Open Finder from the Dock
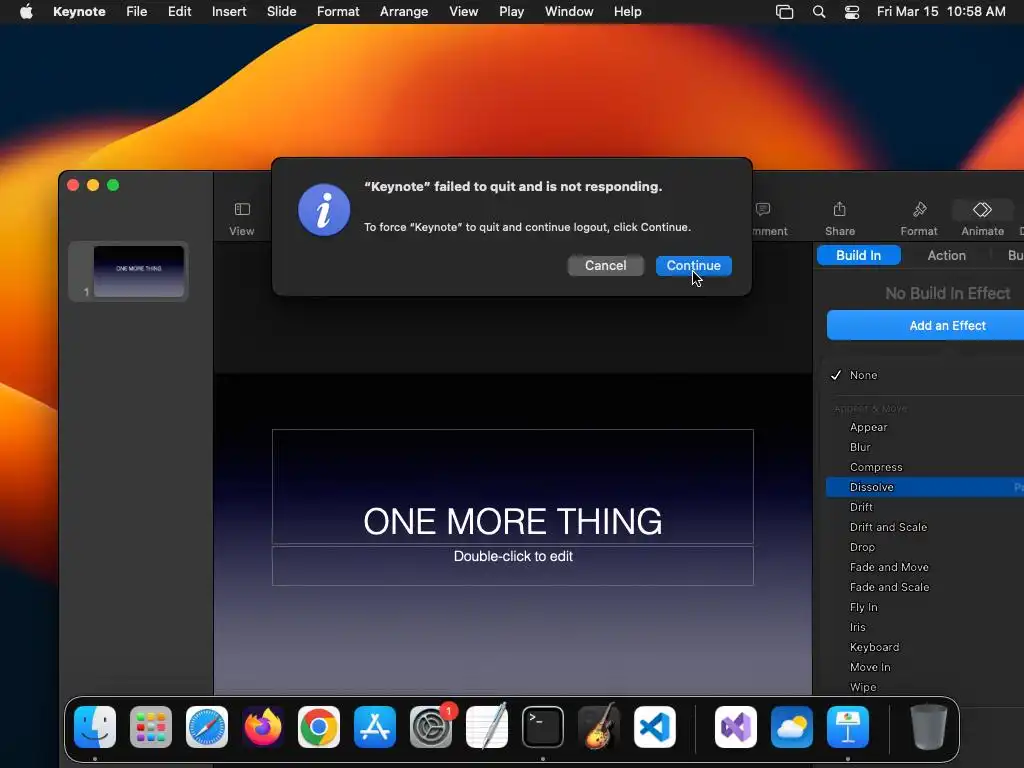The image size is (1024, 768). pyautogui.click(x=95, y=727)
